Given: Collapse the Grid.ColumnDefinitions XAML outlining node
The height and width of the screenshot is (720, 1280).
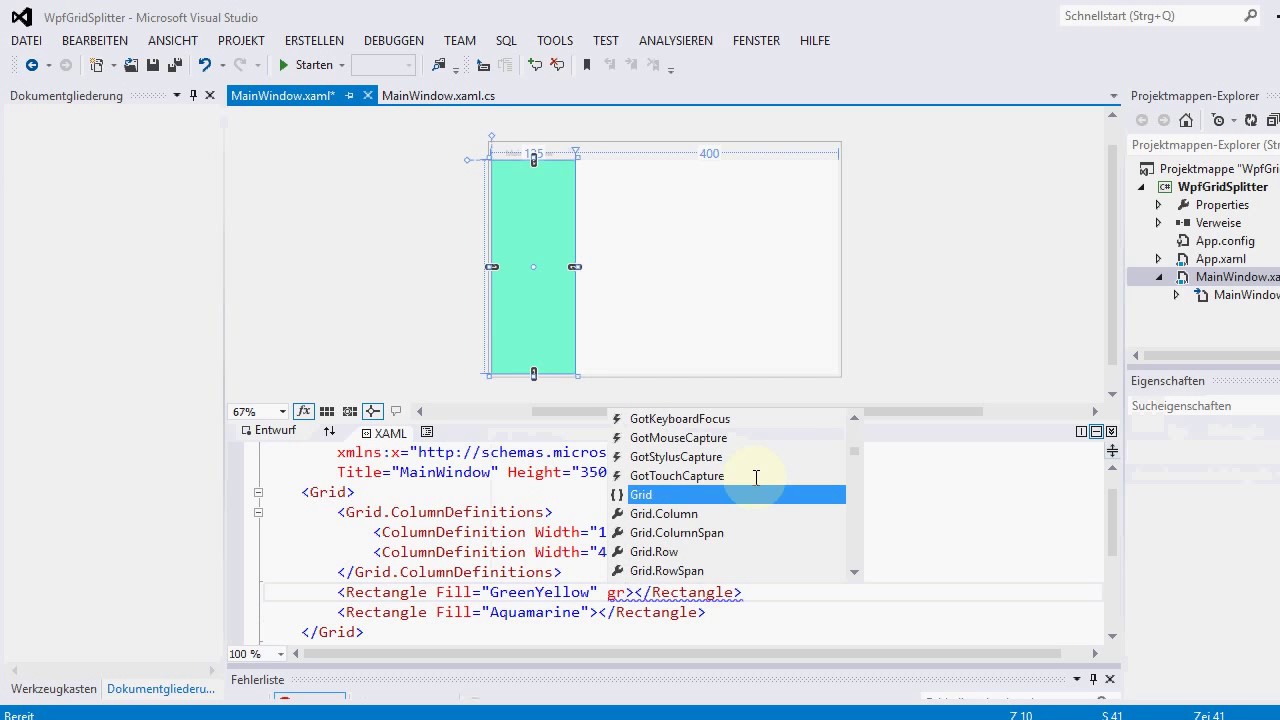Looking at the screenshot, I should click(258, 512).
